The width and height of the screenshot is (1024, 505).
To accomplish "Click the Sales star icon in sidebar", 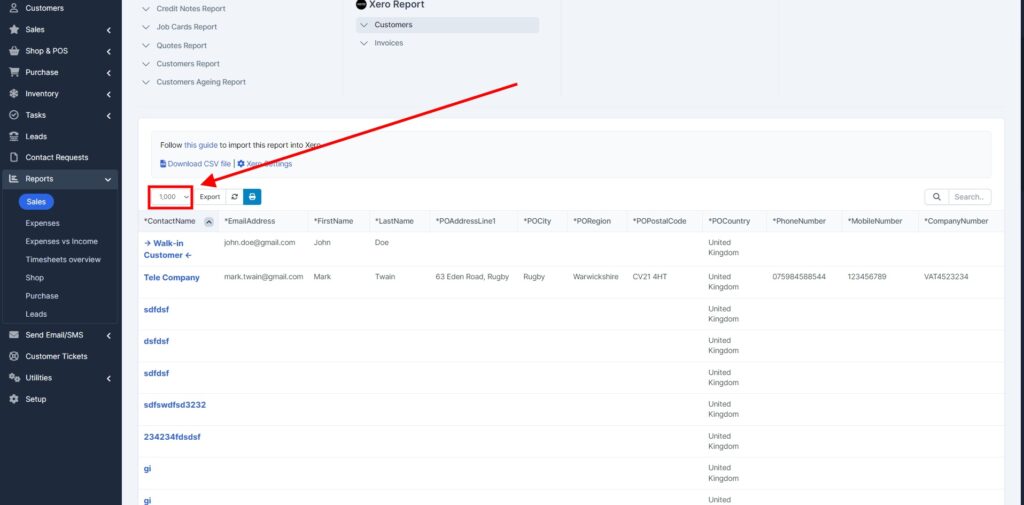I will [14, 30].
